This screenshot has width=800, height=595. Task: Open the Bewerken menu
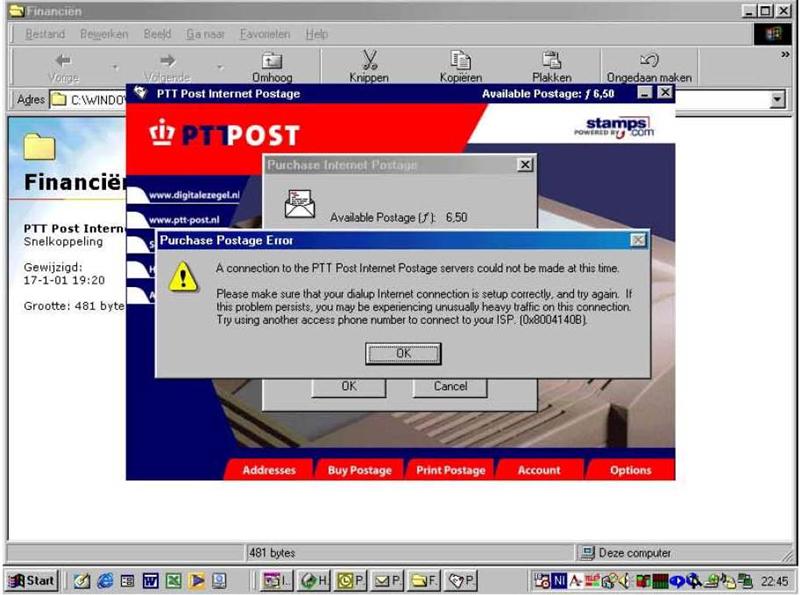(x=104, y=34)
